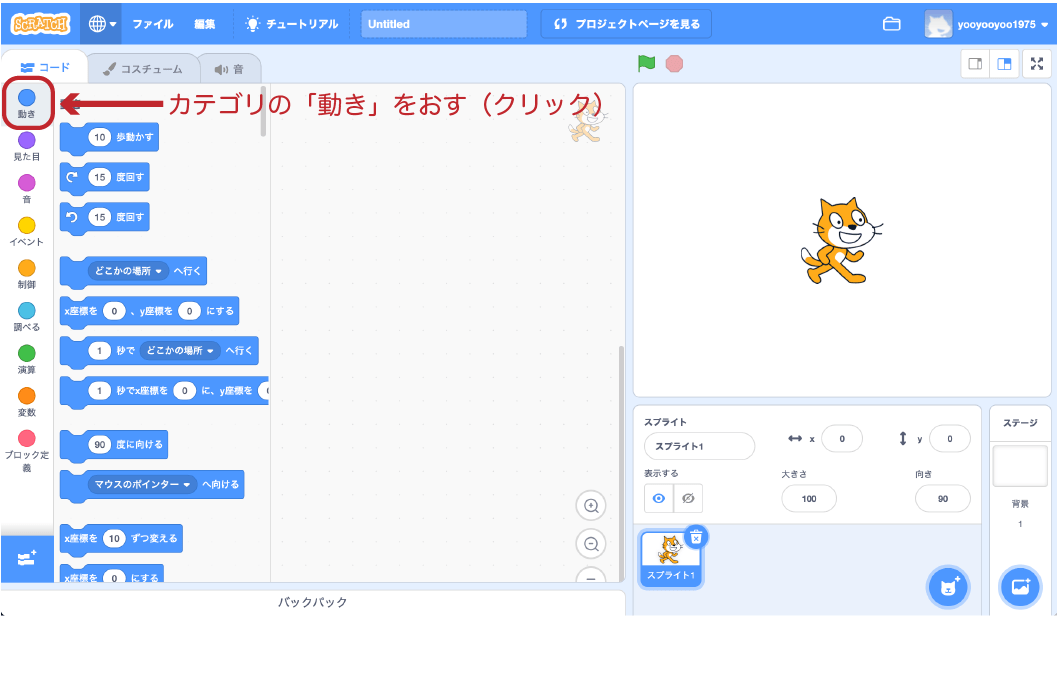Select the 音 magenta category
This screenshot has width=1057, height=683.
pyautogui.click(x=27, y=189)
